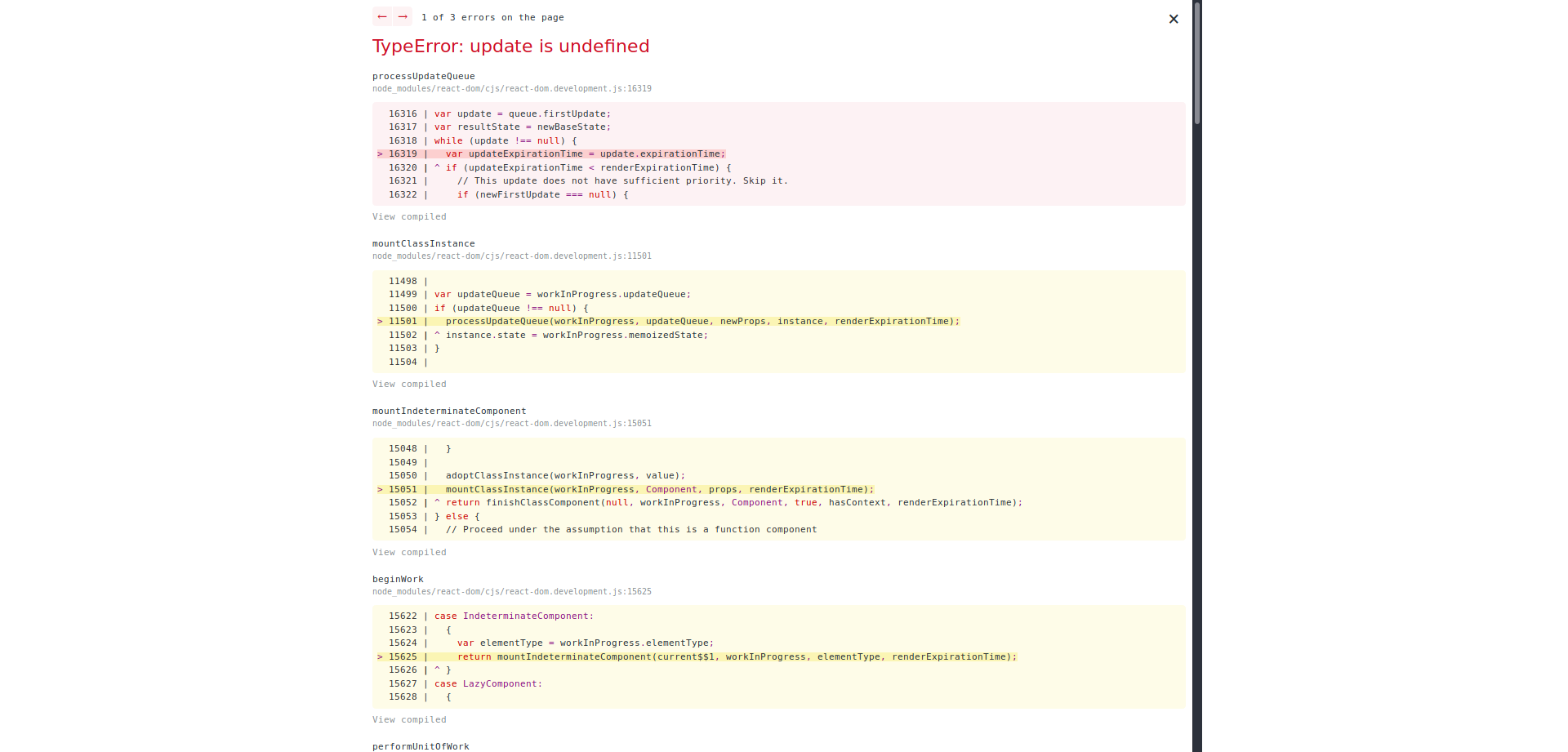Click the '1 of 3 errors on the page' text
Image resolution: width=1568 pixels, height=752 pixels.
coord(492,17)
